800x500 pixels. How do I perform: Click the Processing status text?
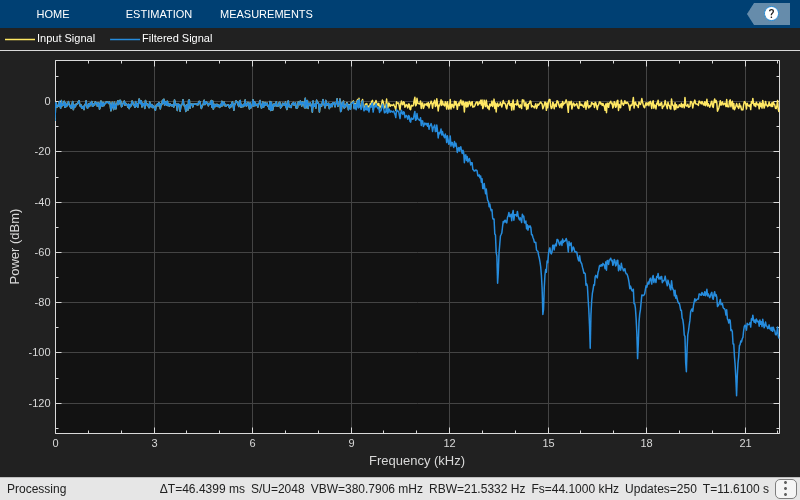[37, 489]
